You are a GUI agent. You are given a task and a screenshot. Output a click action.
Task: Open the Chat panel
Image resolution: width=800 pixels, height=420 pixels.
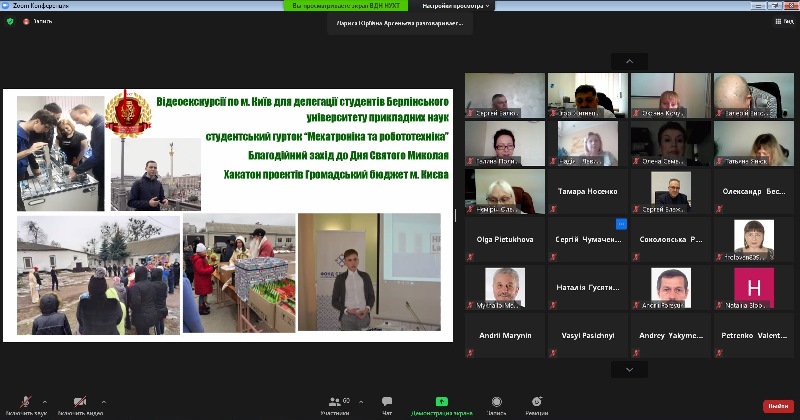coord(387,406)
